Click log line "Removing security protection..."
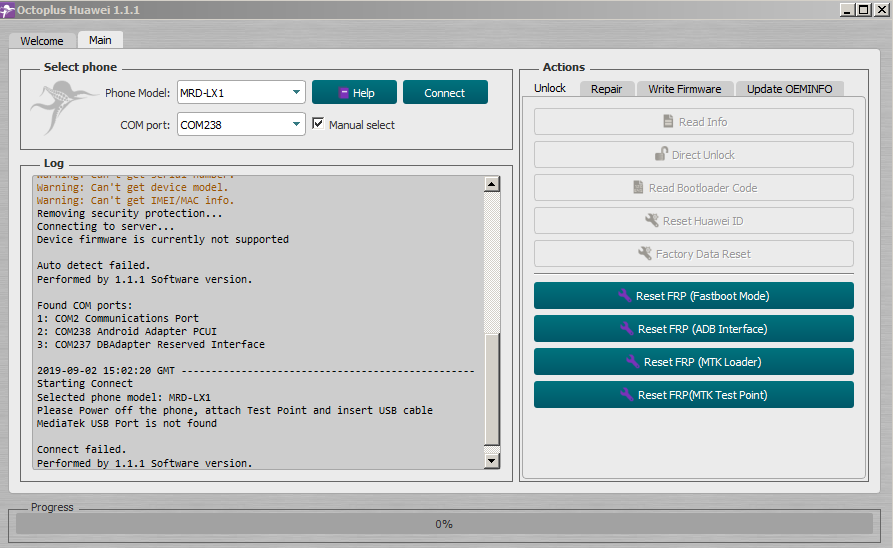Screen dimensions: 893x548 click(x=130, y=213)
